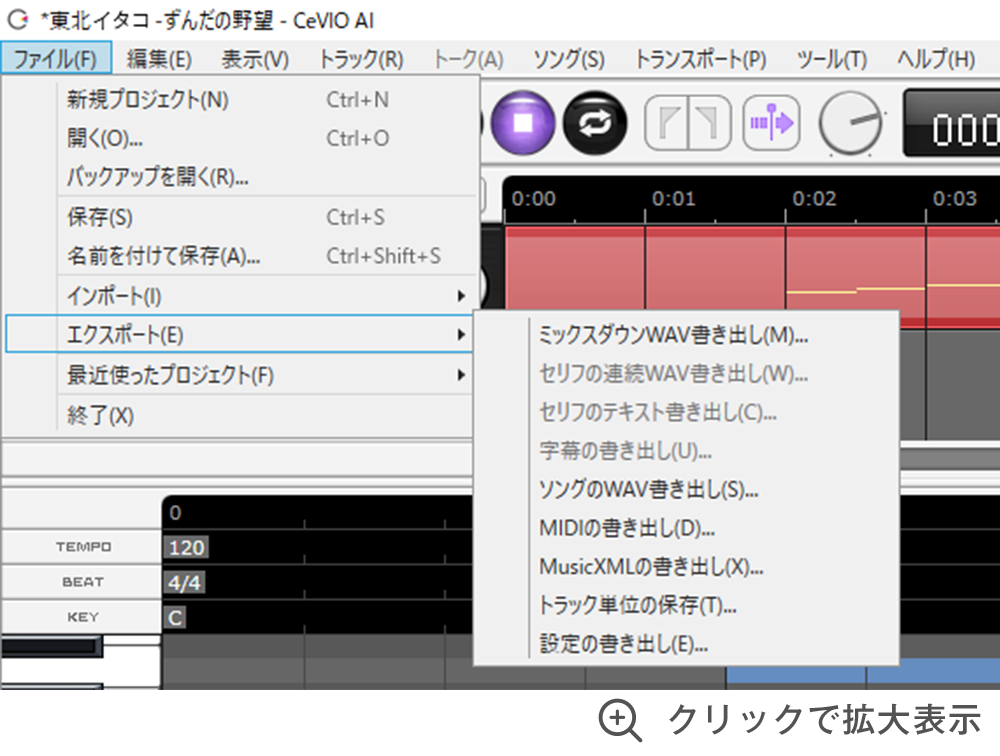Click the TEMPO row label
This screenshot has height=756, width=1000.
[x=83, y=547]
